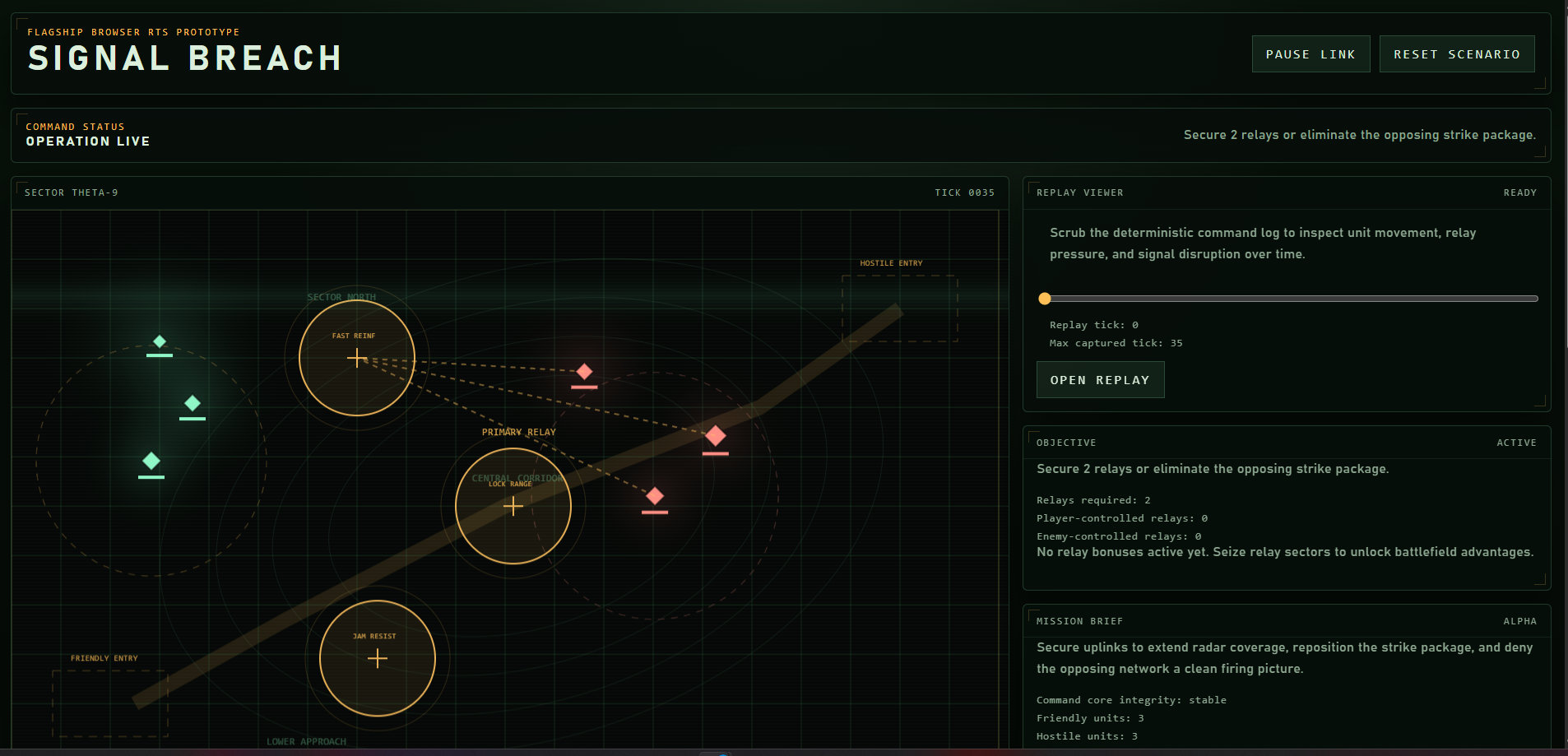Pause the link with PAUSE LINK button
This screenshot has height=756, width=1568.
pyautogui.click(x=1311, y=54)
